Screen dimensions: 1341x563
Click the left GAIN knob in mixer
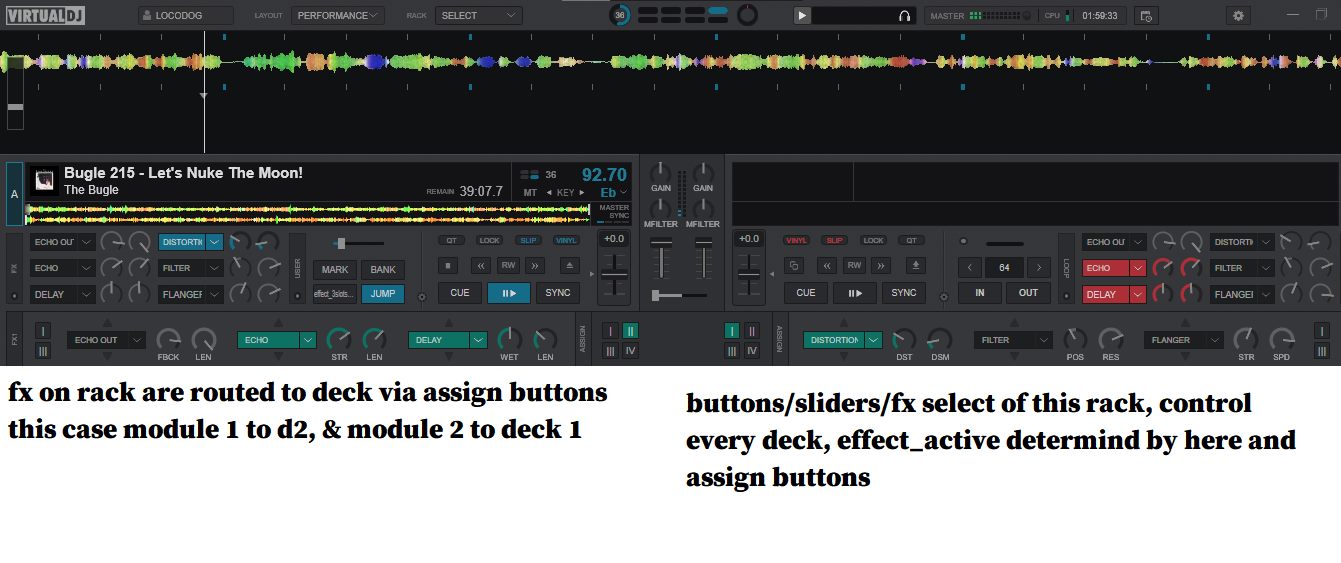click(x=661, y=172)
